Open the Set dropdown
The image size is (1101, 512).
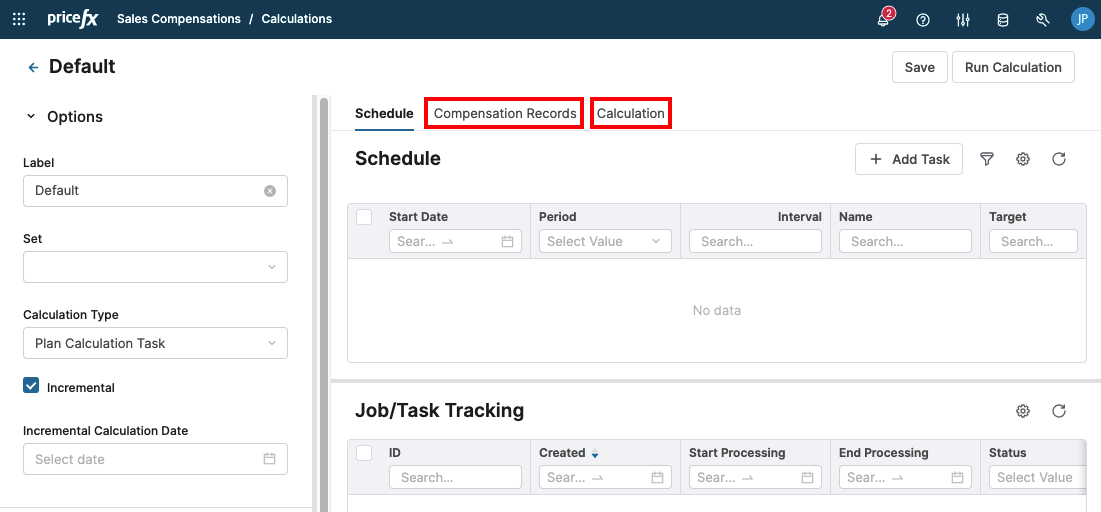pyautogui.click(x=155, y=267)
